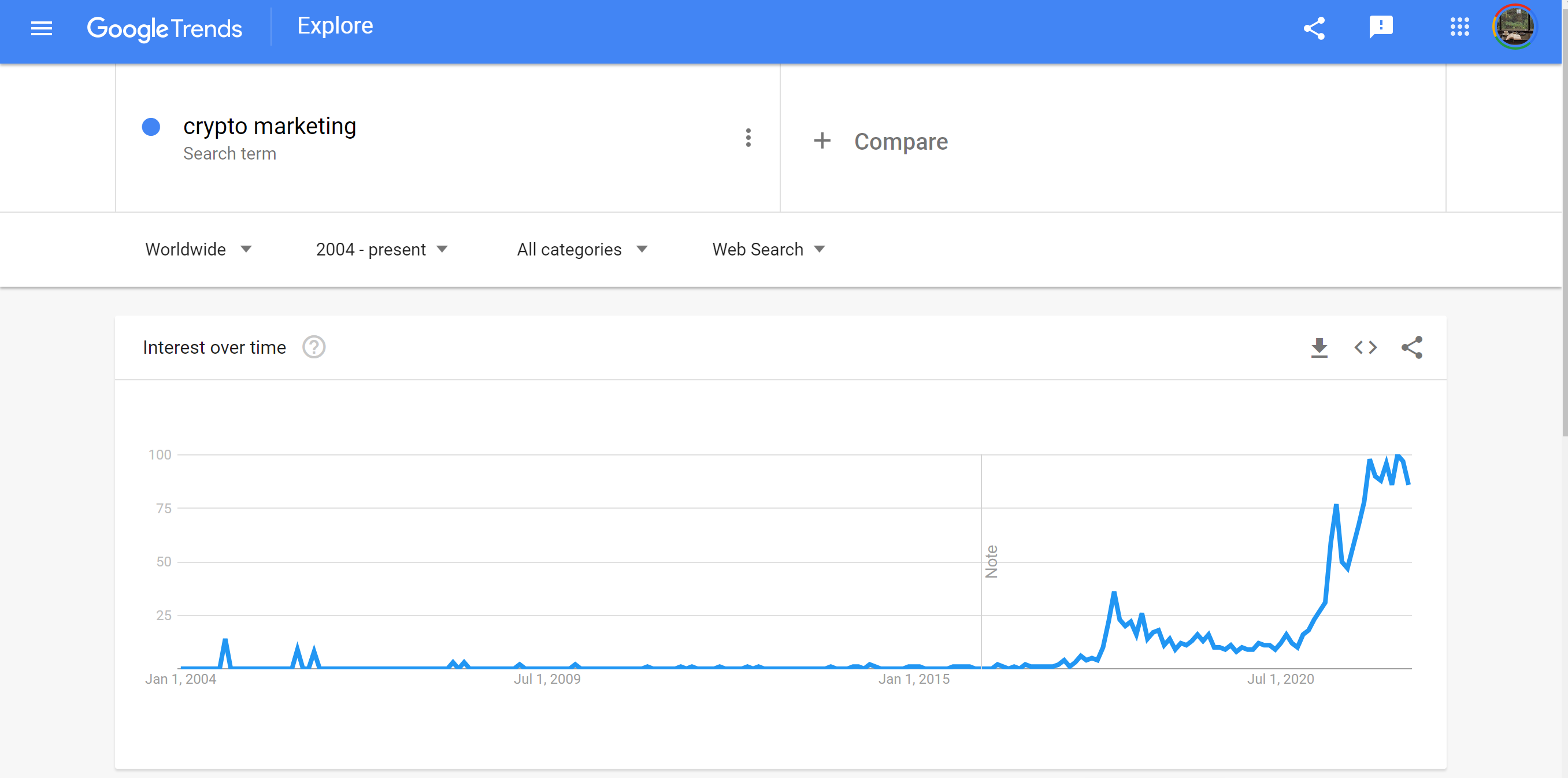Viewport: 1568px width, 778px height.
Task: Go to the Google Trends home logo
Action: tap(164, 28)
